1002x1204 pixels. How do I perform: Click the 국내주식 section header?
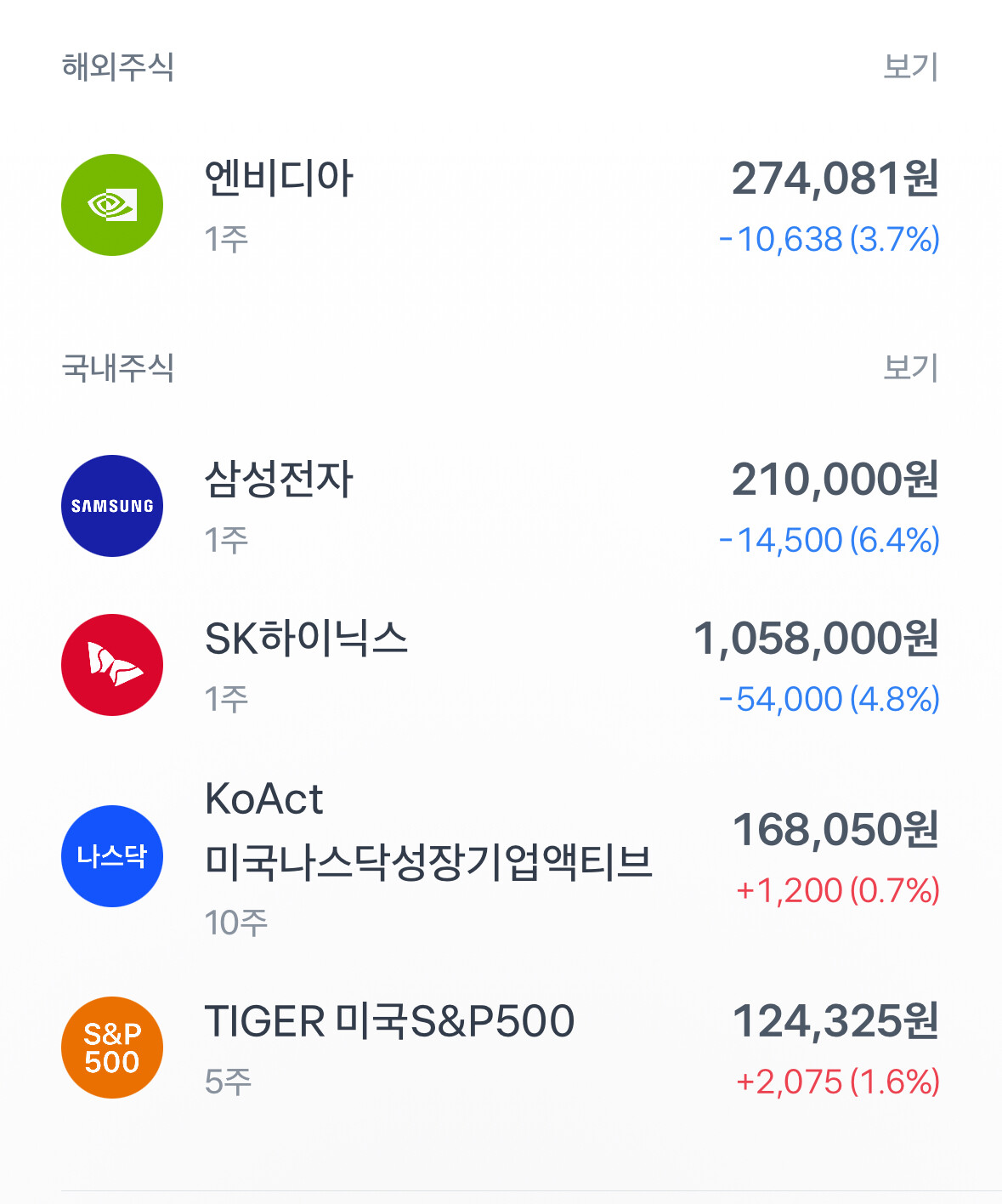pos(118,367)
